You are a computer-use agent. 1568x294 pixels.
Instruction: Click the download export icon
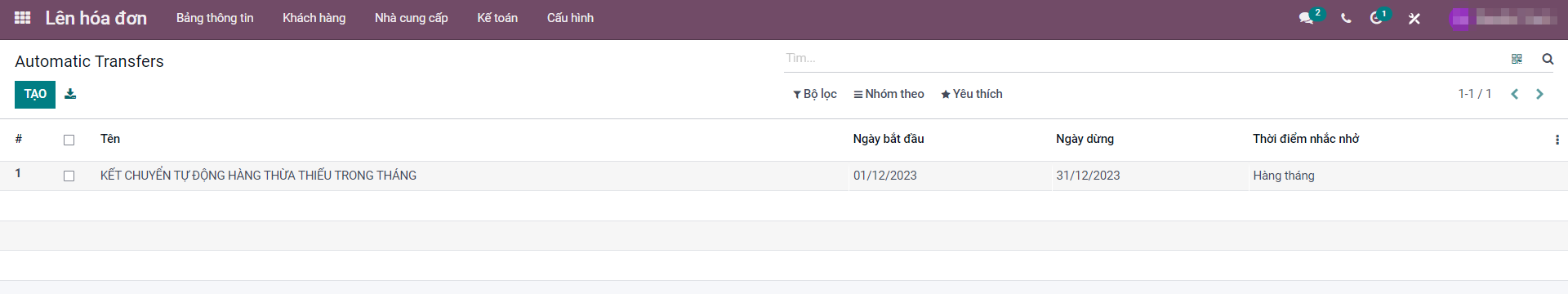(x=70, y=94)
